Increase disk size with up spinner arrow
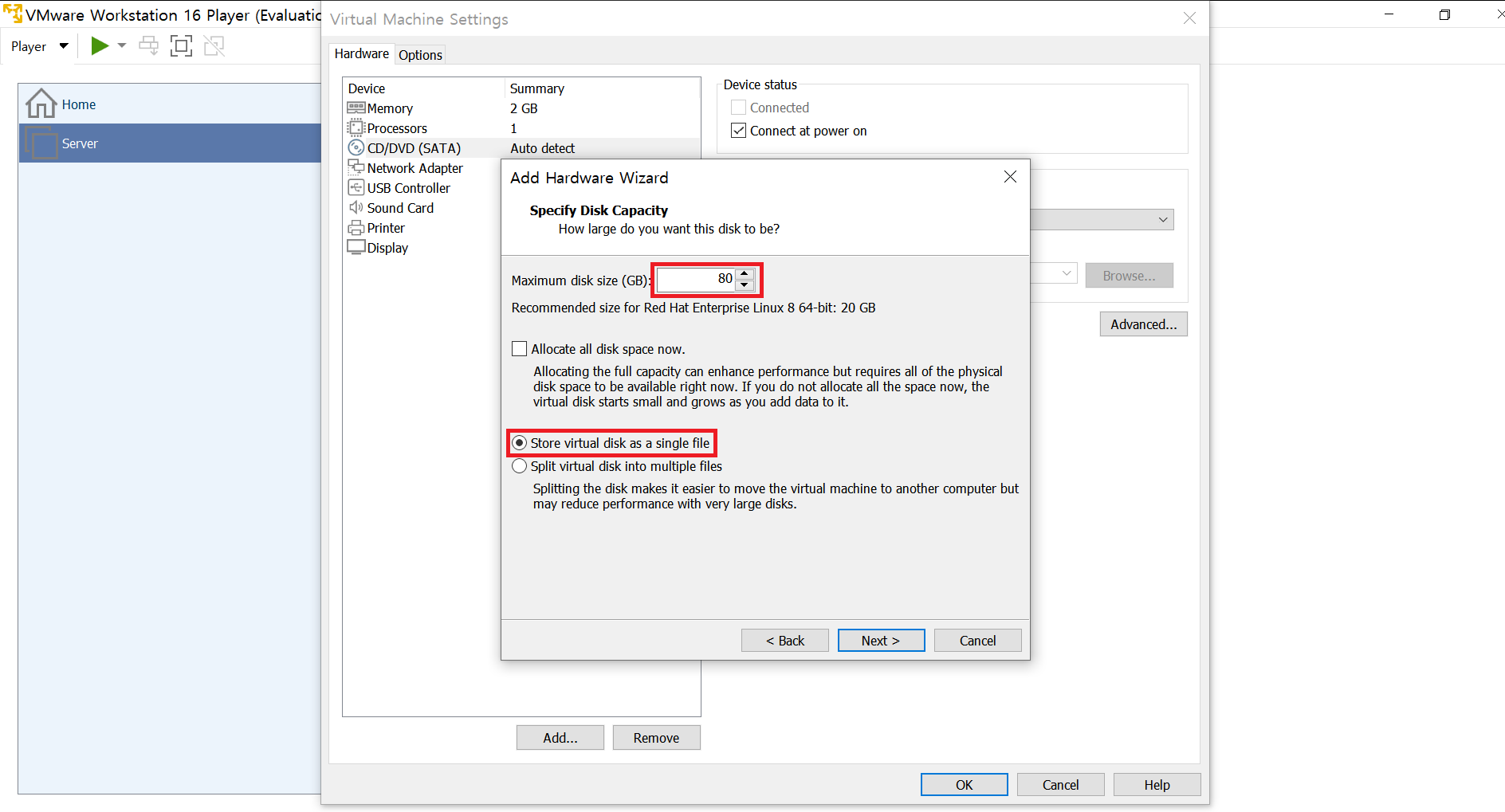The image size is (1505, 812). (745, 273)
